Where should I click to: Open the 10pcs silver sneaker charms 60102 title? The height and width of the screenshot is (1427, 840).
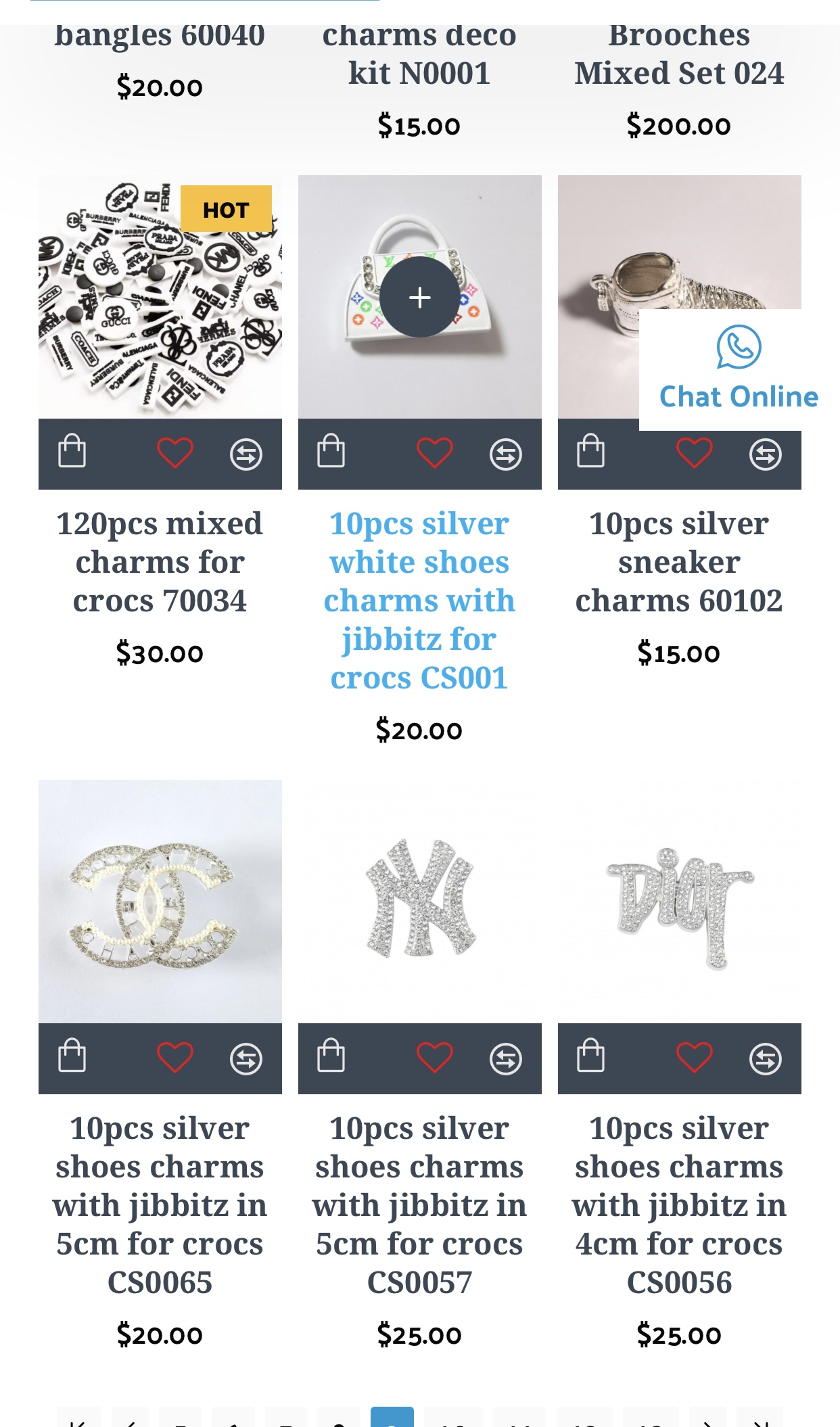[679, 562]
